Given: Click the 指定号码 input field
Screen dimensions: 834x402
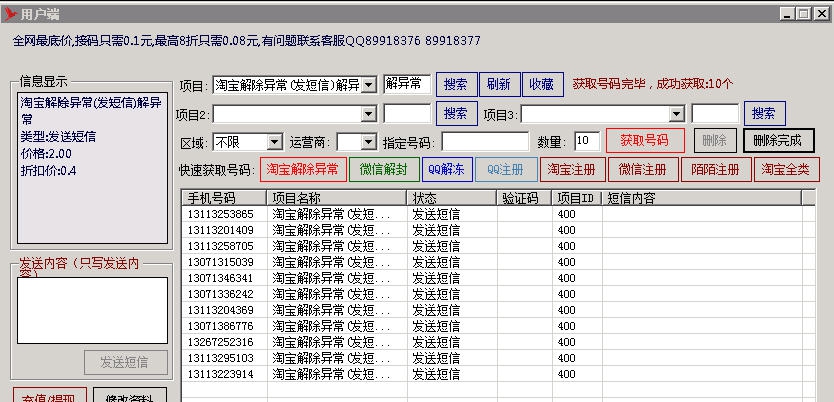Looking at the screenshot, I should [x=485, y=141].
